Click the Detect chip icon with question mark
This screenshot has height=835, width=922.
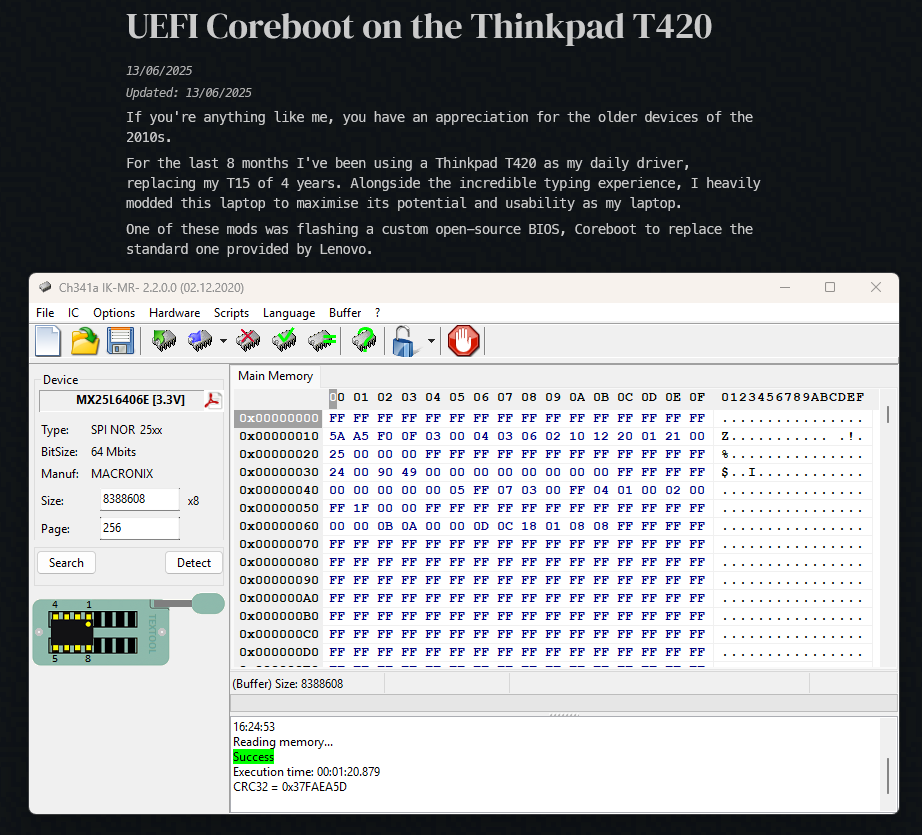364,340
